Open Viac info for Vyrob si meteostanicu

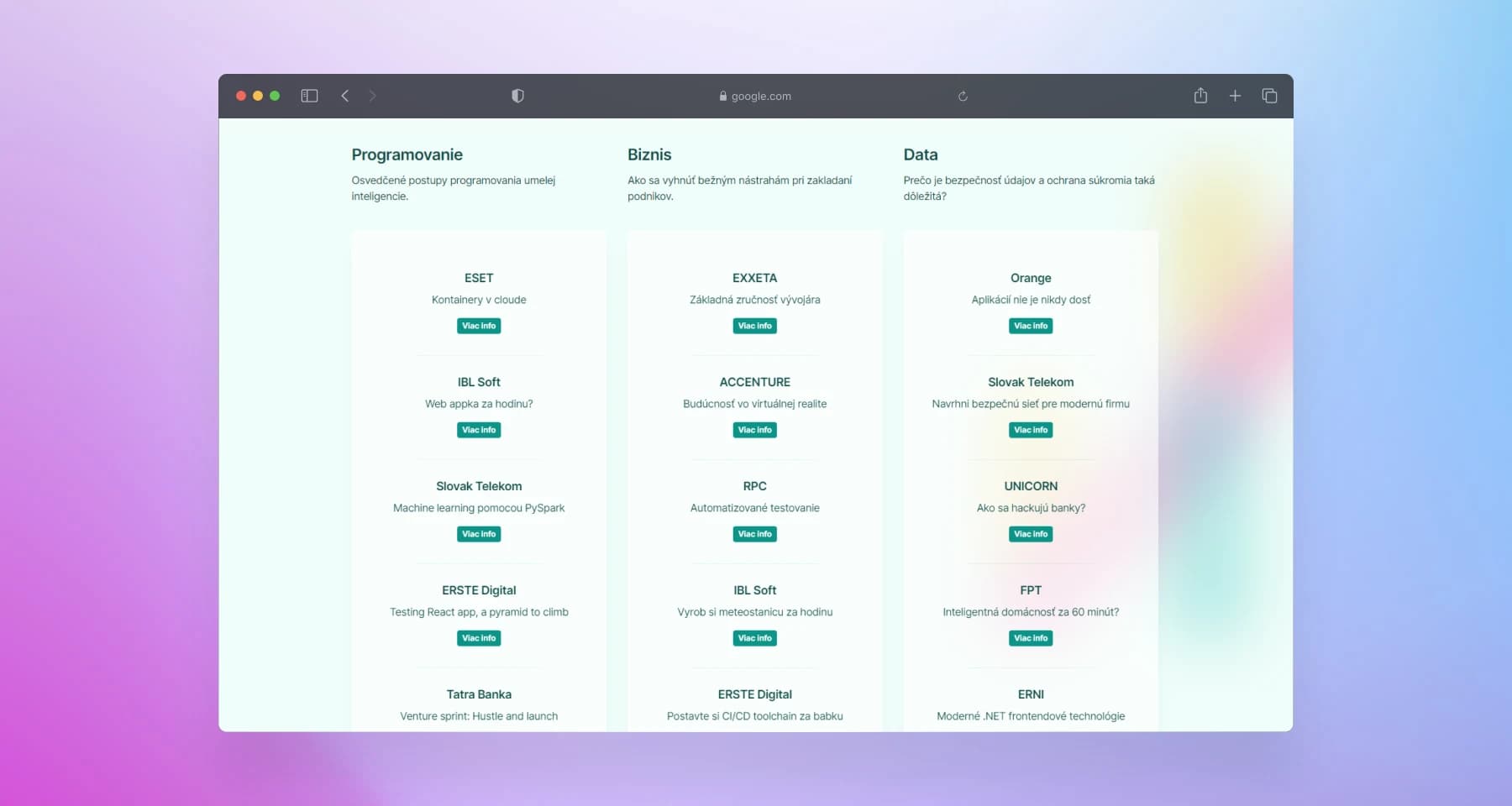(754, 638)
